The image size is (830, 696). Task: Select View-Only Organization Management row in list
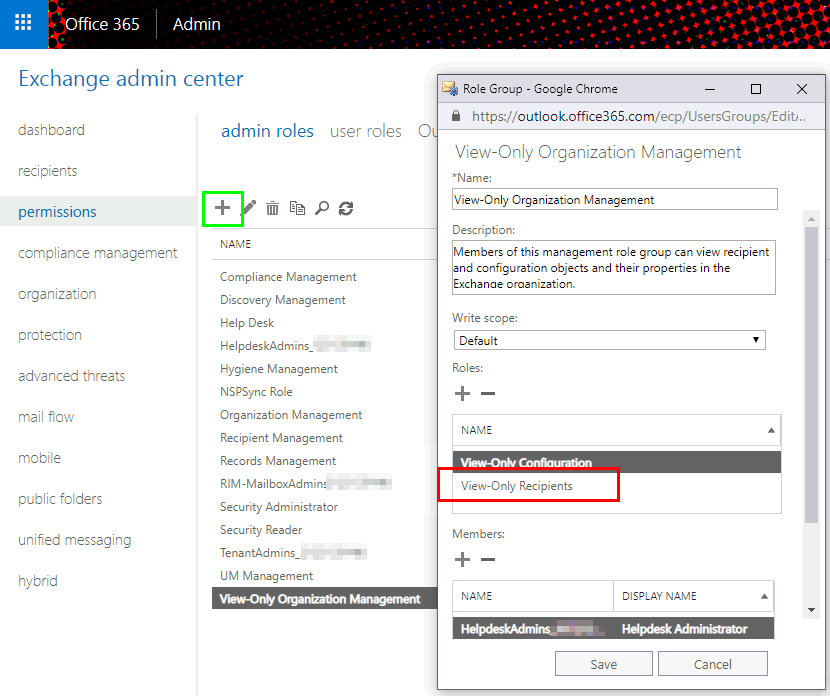[324, 599]
